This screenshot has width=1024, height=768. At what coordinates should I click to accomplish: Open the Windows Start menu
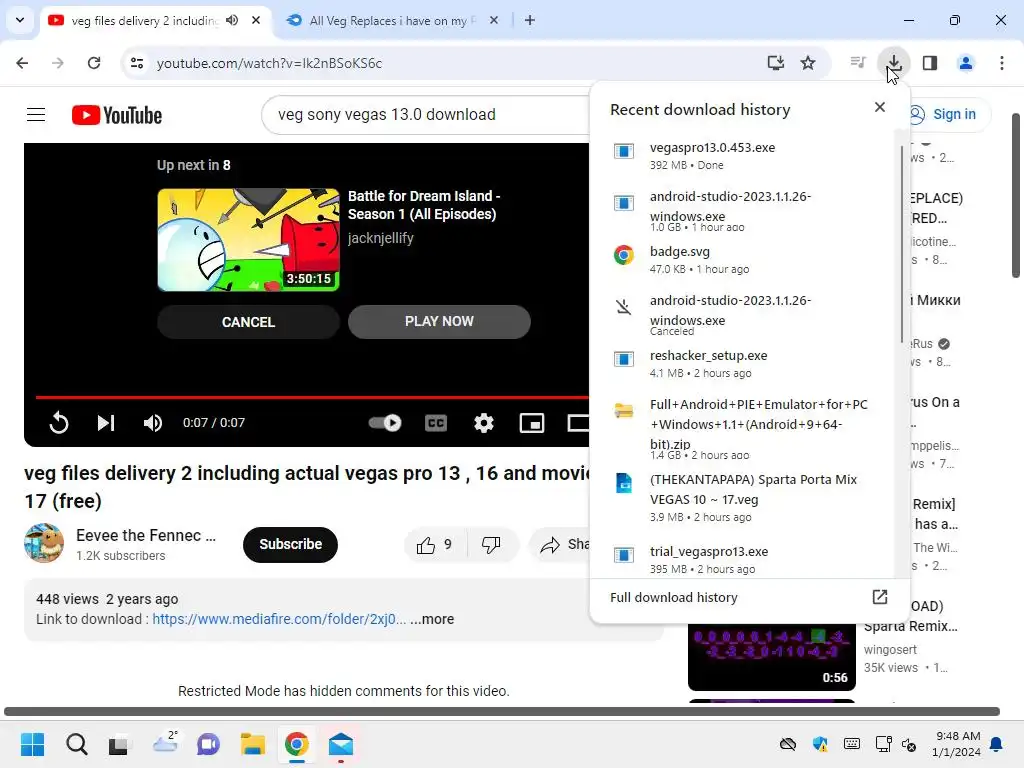click(32, 744)
